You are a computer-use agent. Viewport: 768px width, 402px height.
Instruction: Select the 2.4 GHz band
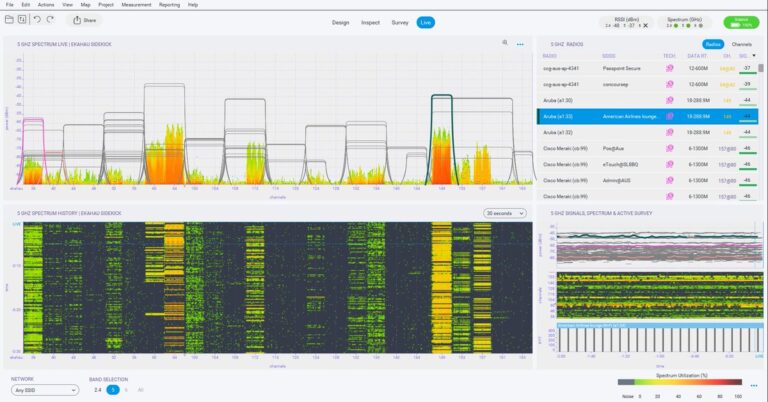(x=97, y=390)
